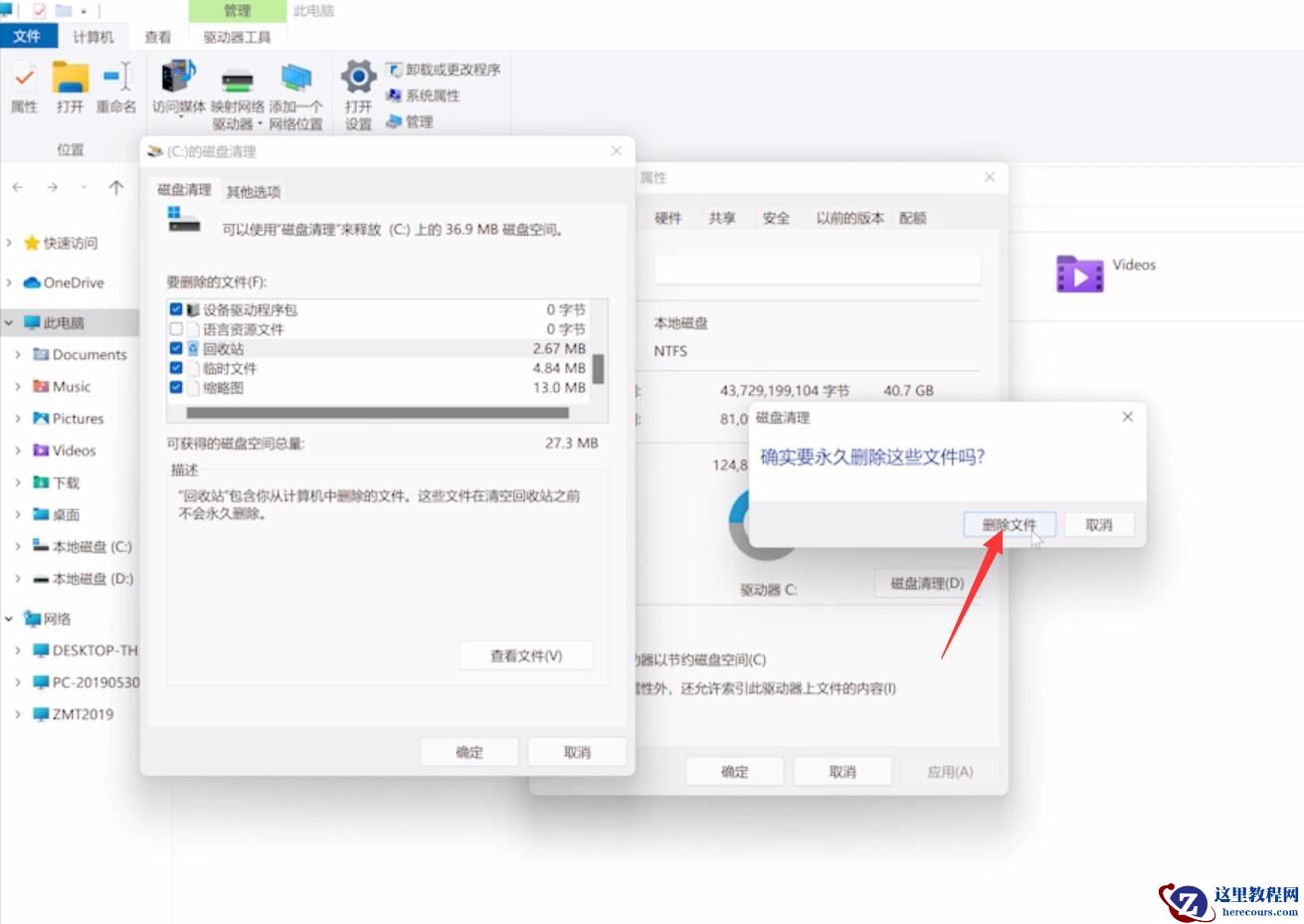Enable the 语言资源文件 checkbox
This screenshot has width=1304, height=924.
(x=176, y=328)
